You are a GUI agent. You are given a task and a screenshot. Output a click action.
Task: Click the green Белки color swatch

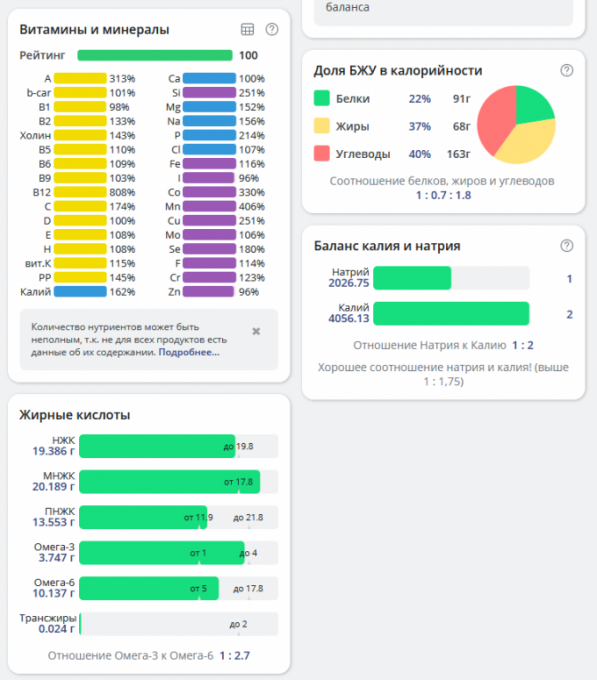click(x=322, y=98)
